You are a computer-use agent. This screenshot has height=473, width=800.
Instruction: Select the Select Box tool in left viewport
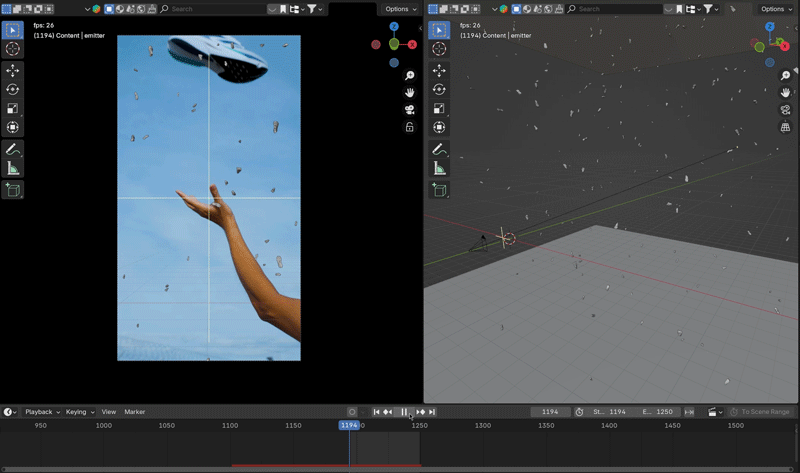tap(13, 30)
